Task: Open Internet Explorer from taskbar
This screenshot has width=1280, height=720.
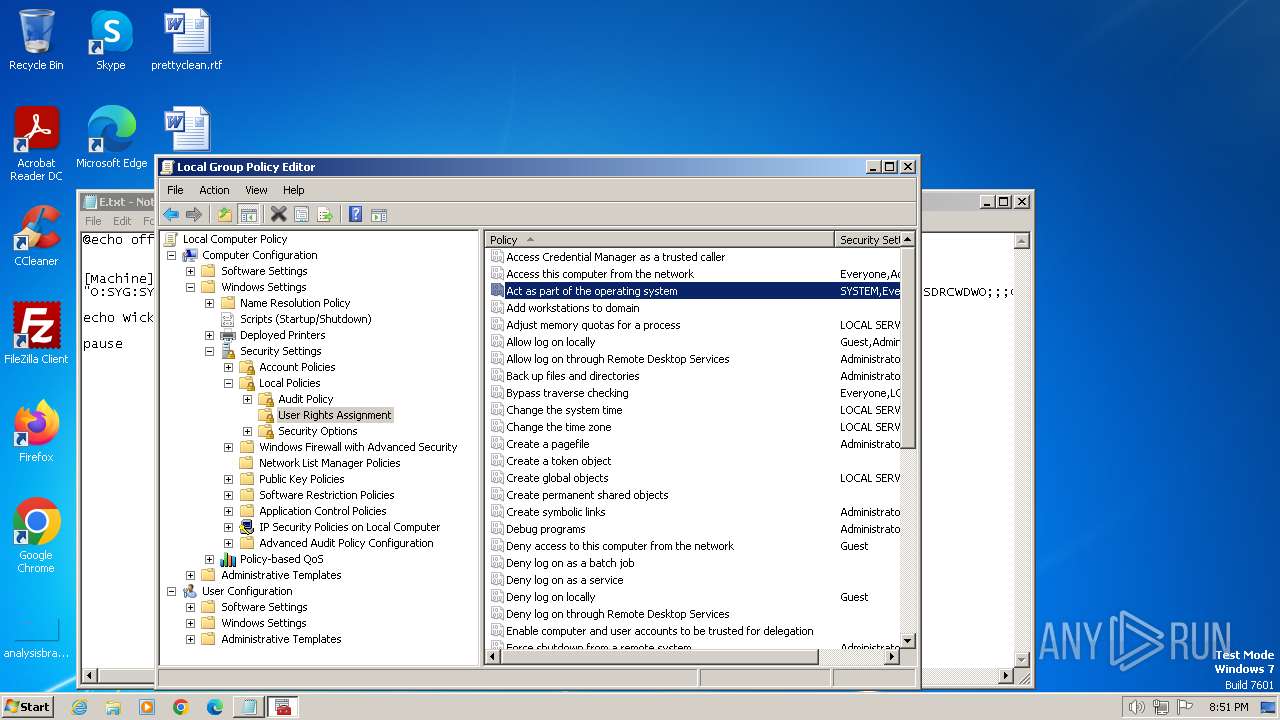Action: coord(79,706)
